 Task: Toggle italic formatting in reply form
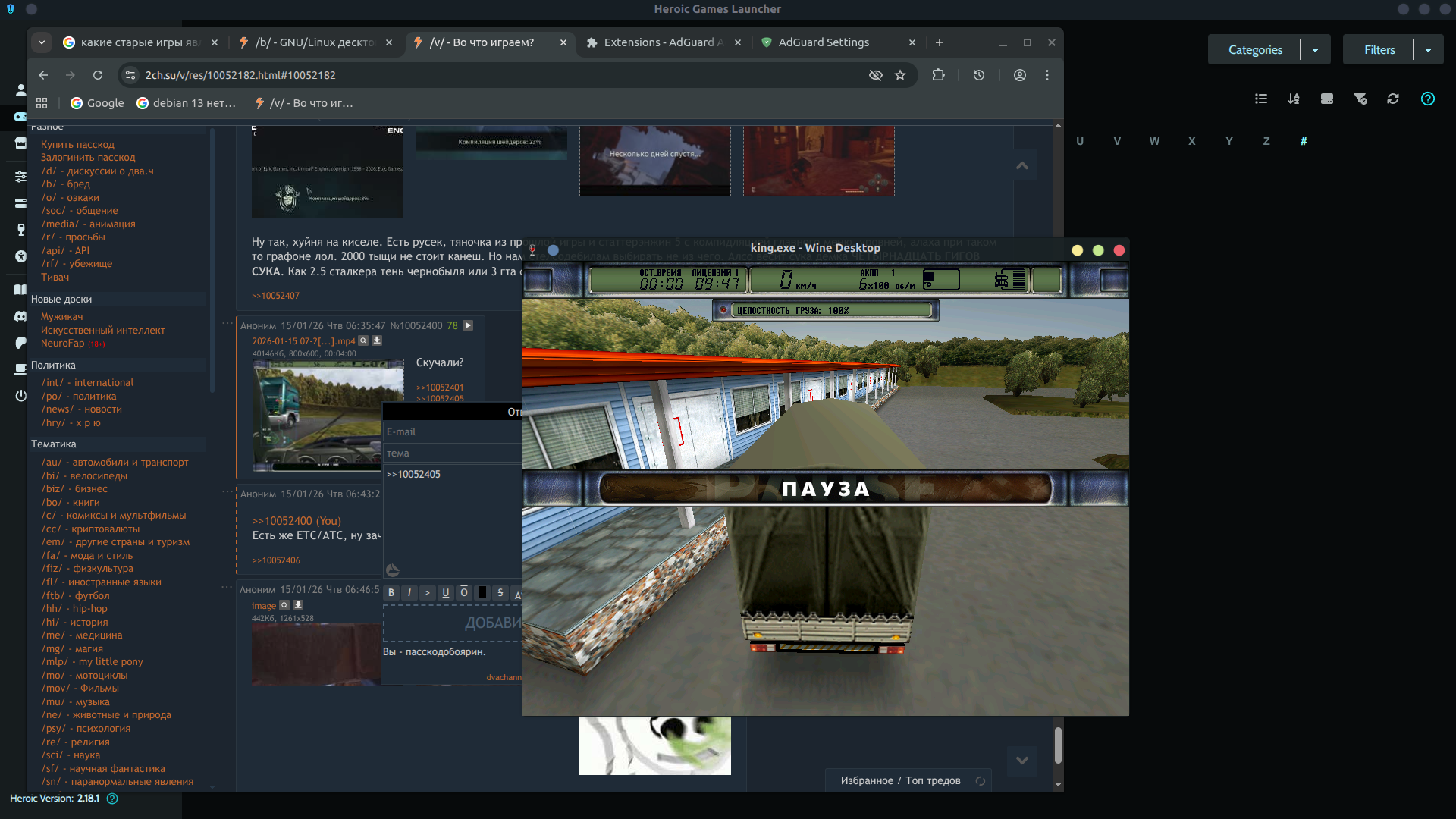tap(409, 593)
